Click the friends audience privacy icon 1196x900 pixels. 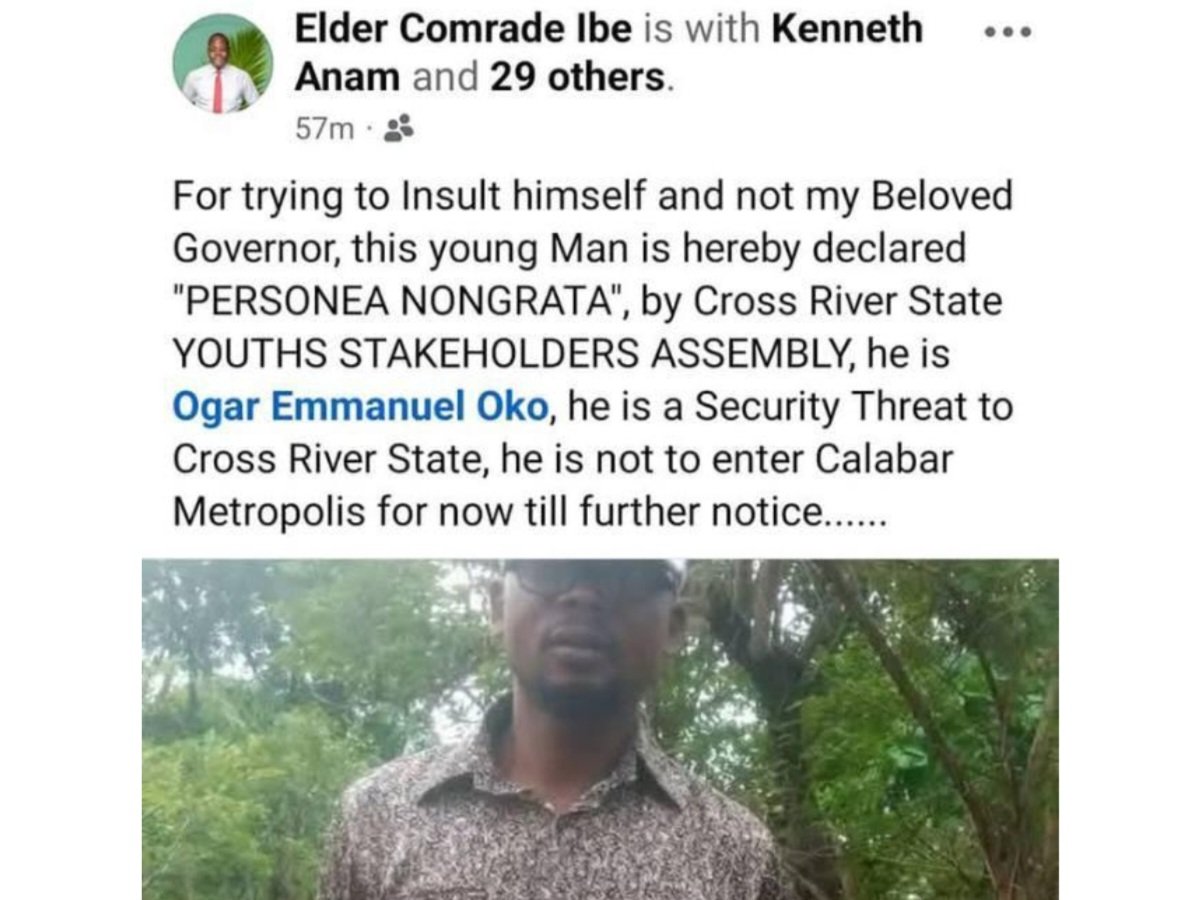pos(398,129)
